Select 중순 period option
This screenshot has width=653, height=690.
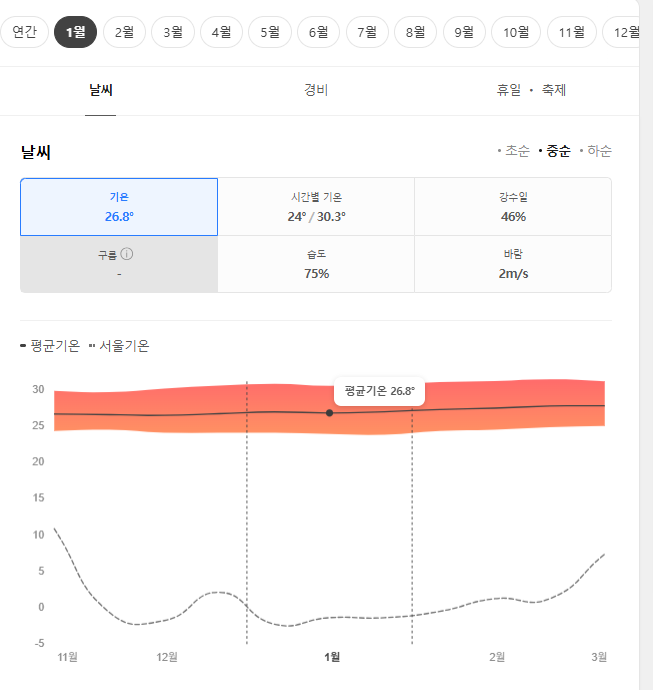tap(555, 151)
